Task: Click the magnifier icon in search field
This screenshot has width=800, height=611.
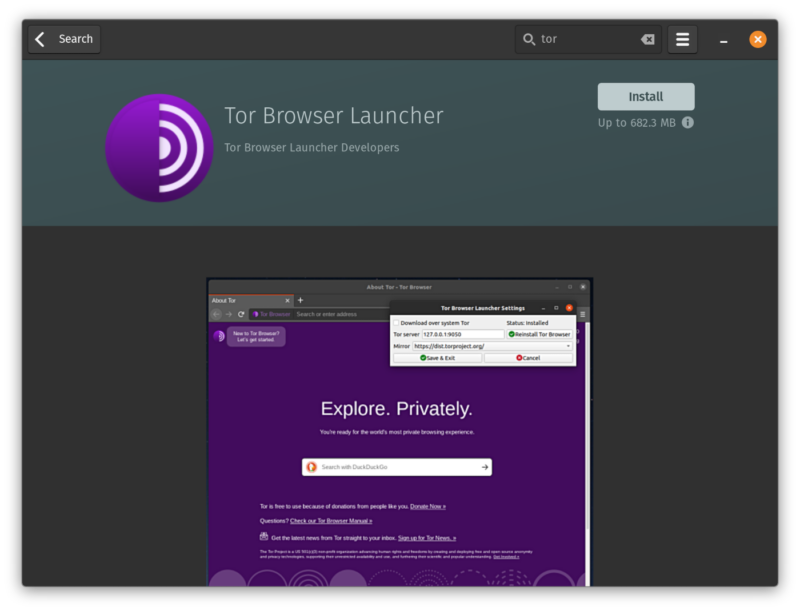Action: (x=529, y=39)
